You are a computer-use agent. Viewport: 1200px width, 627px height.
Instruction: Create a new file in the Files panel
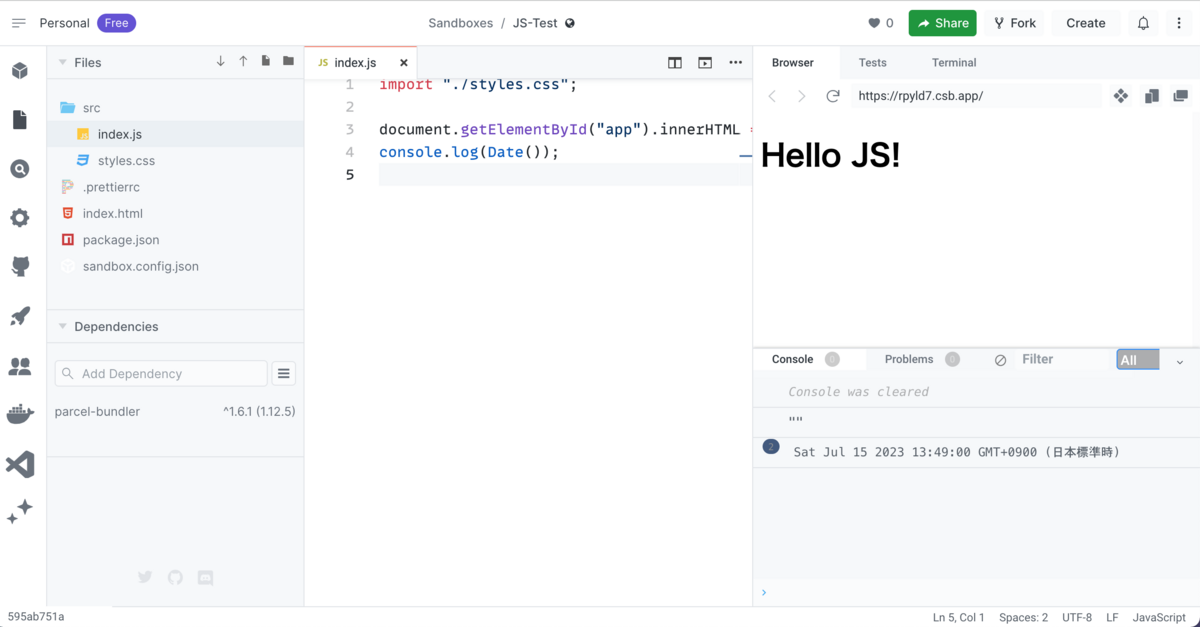(264, 61)
